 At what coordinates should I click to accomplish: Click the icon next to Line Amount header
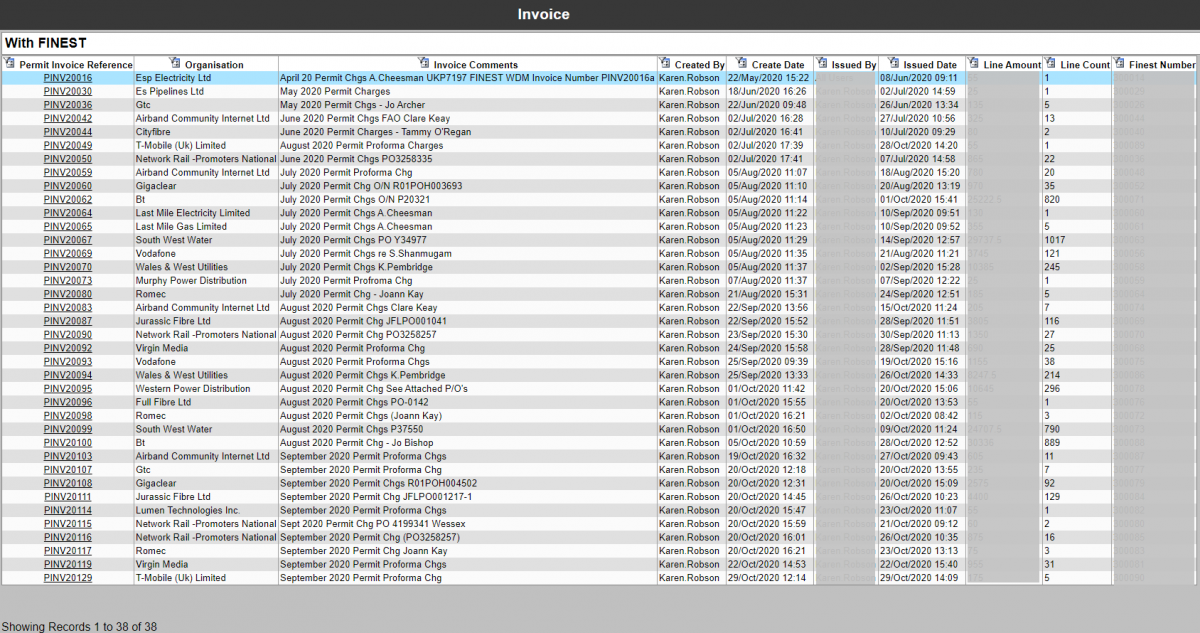click(x=973, y=64)
